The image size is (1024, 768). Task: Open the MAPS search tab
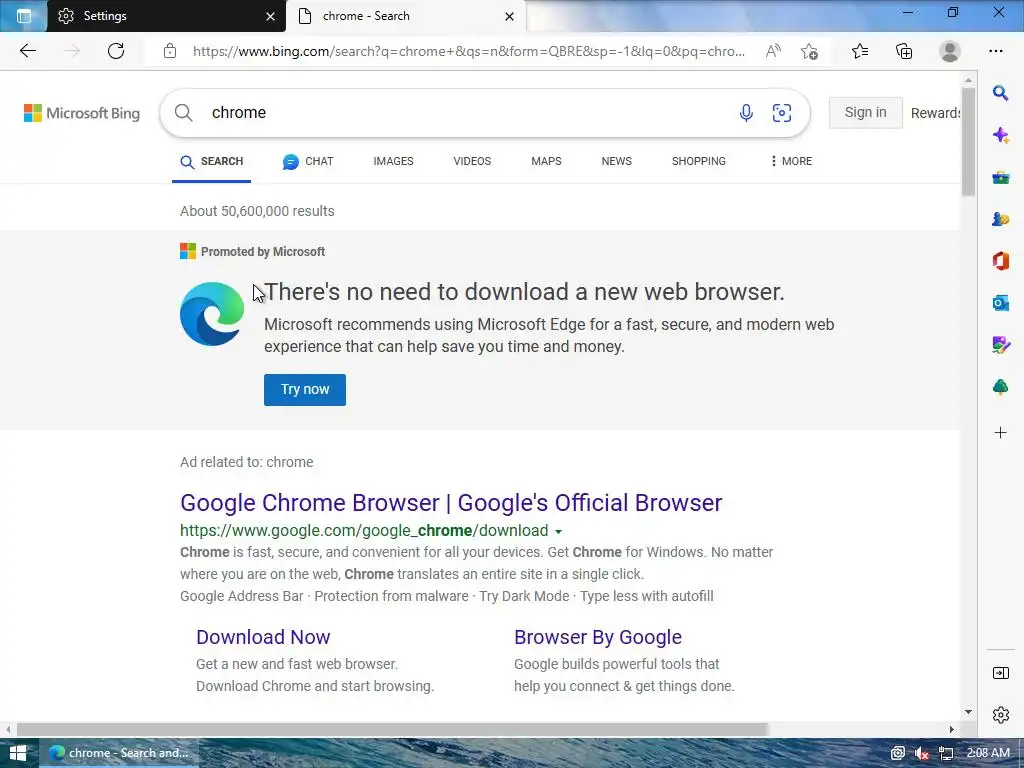tap(546, 161)
